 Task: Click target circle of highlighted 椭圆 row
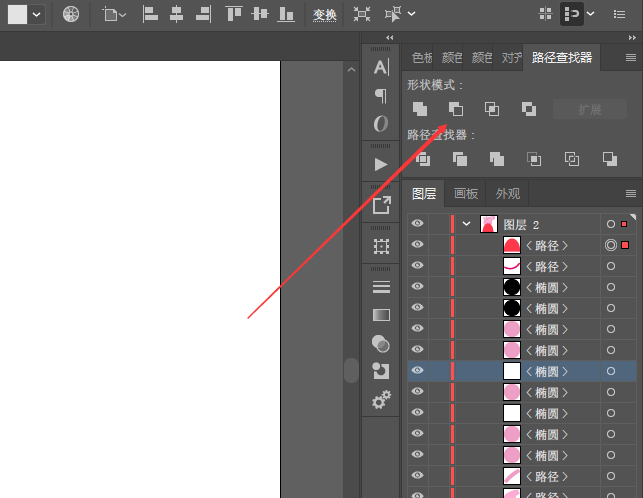click(x=611, y=371)
